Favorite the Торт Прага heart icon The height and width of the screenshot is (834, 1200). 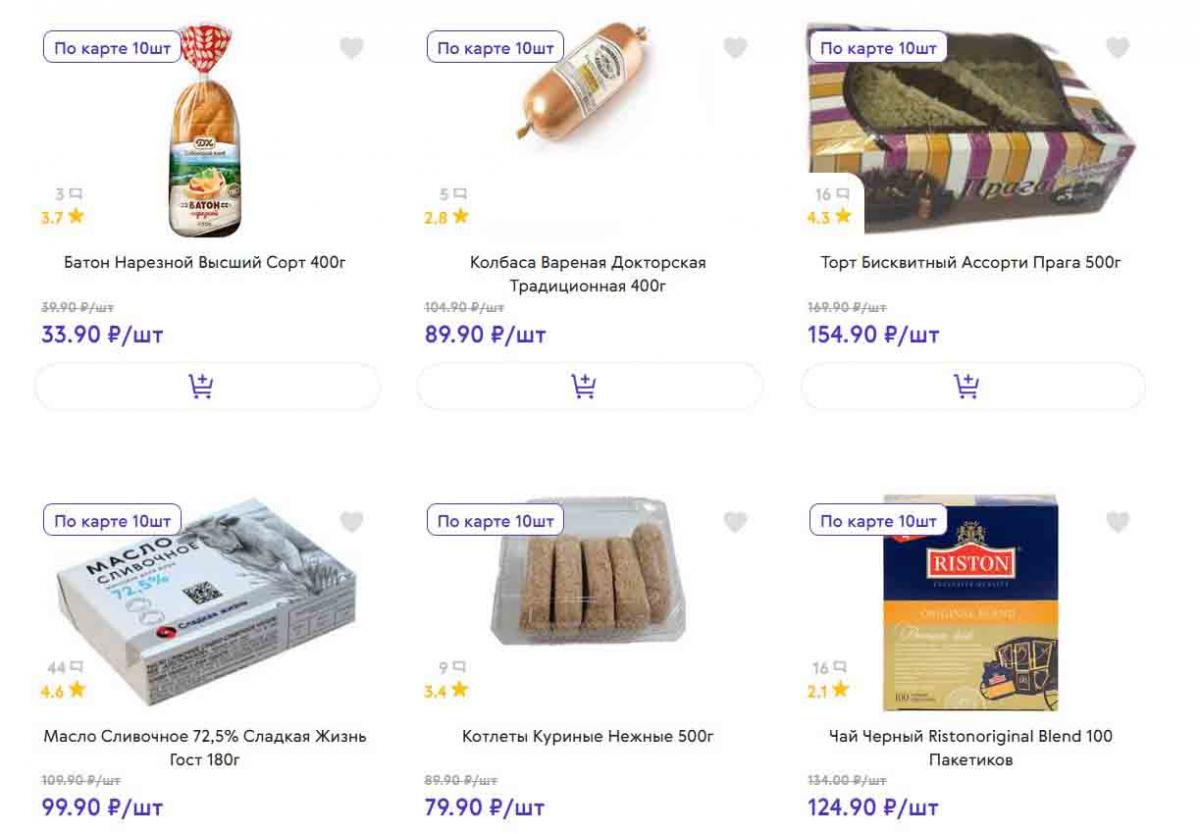point(1117,48)
